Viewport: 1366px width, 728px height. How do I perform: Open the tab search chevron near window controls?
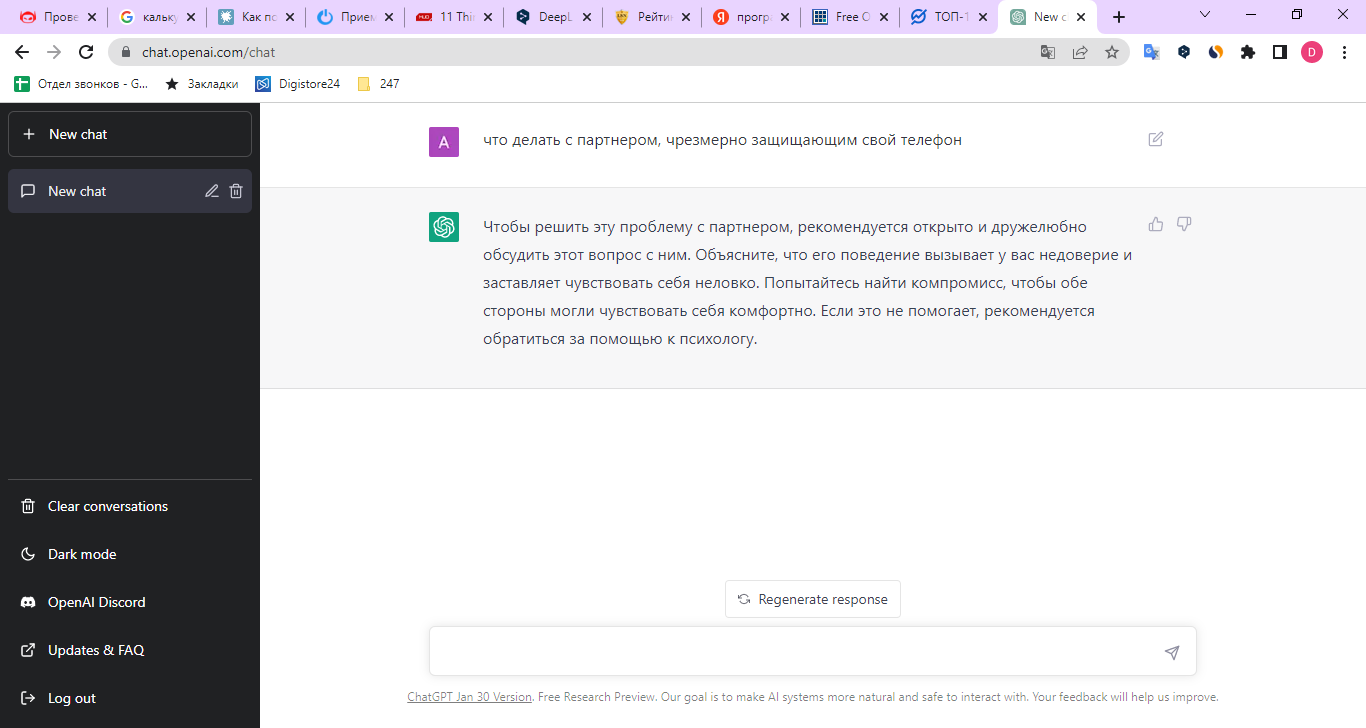[x=1203, y=15]
